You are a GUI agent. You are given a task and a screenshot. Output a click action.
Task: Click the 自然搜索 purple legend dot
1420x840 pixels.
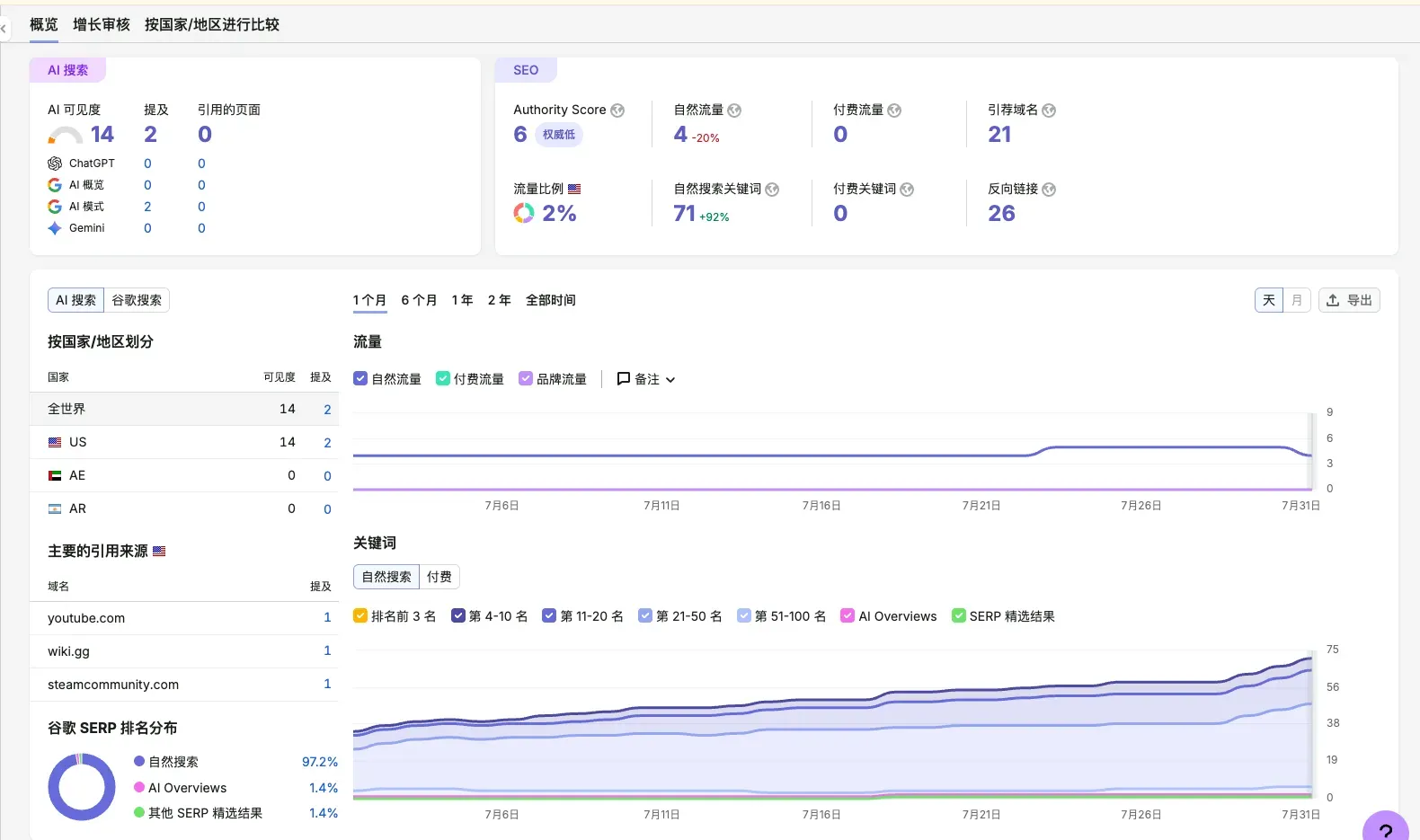[139, 762]
